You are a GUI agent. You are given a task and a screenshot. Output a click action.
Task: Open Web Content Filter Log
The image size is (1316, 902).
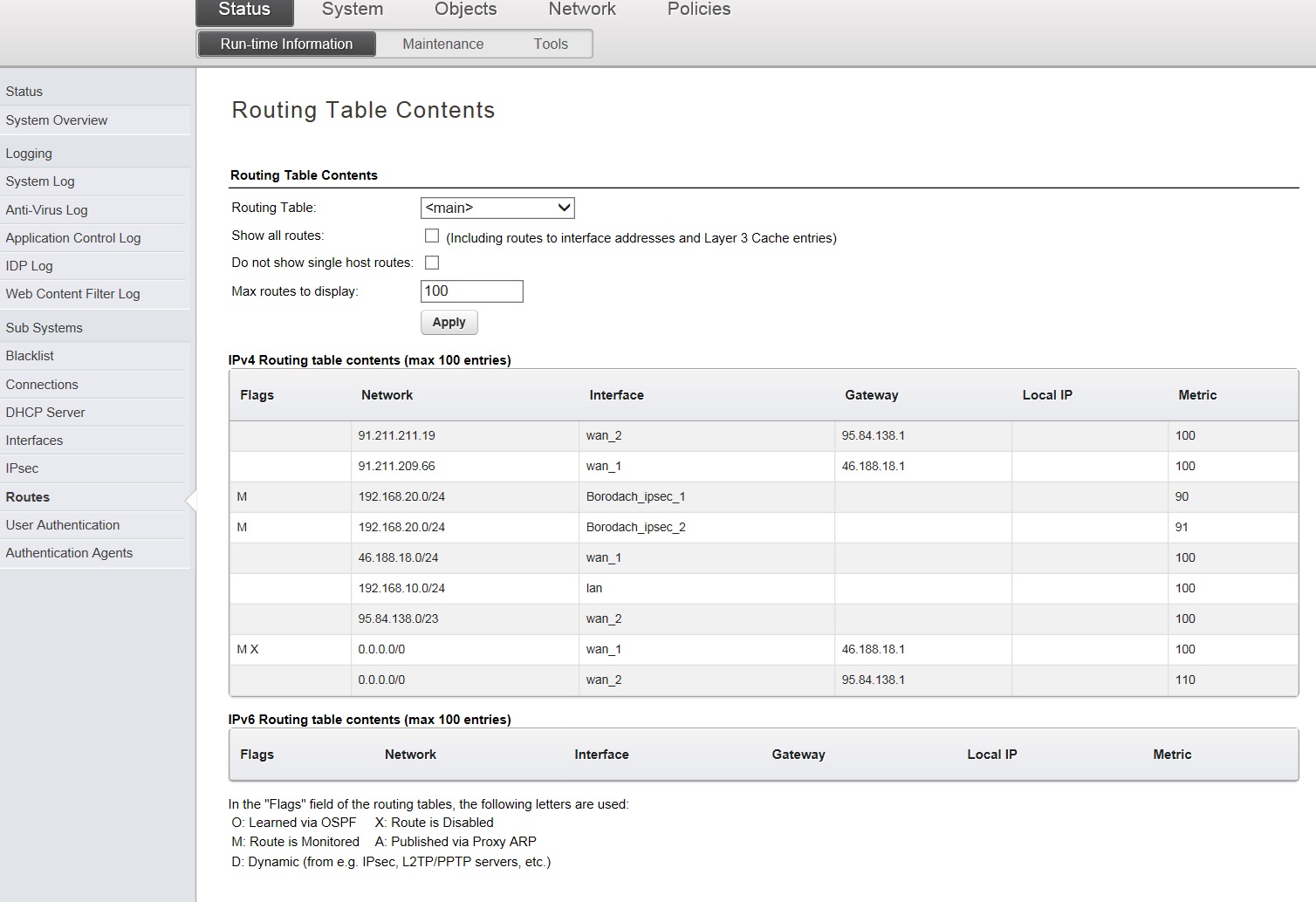(x=72, y=294)
